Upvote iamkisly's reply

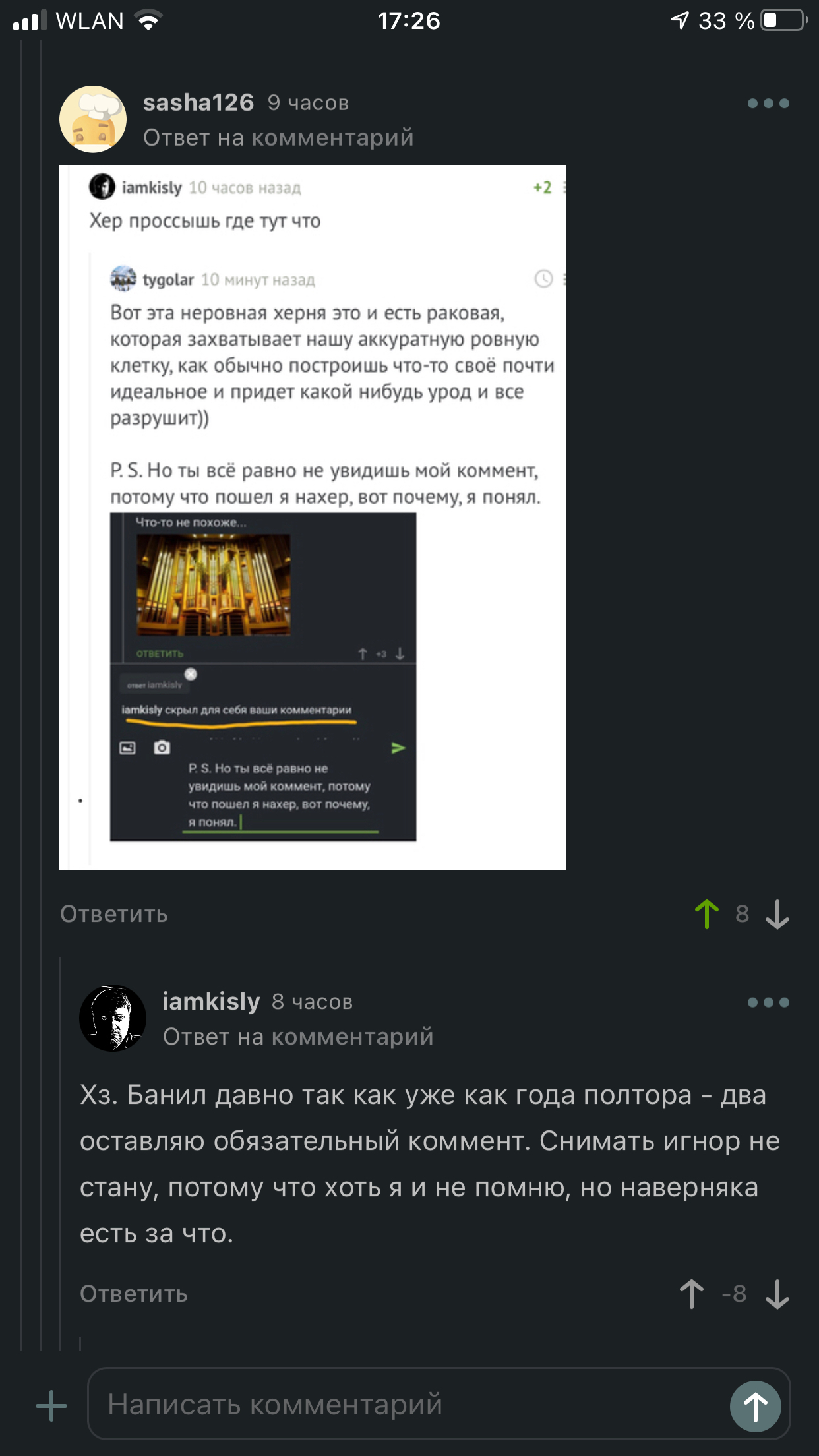click(692, 1294)
